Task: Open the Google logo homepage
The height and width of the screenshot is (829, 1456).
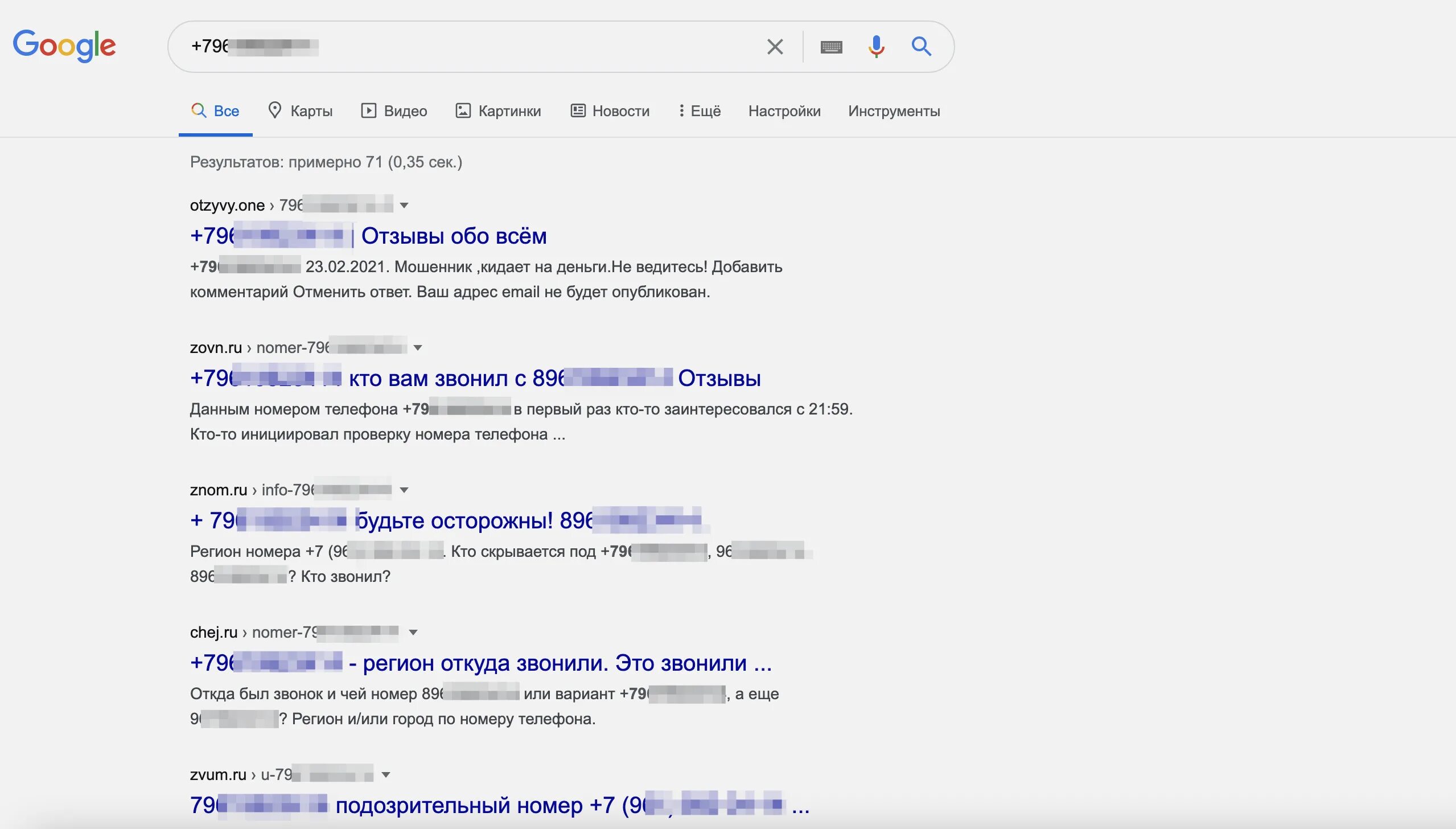Action: (x=64, y=46)
